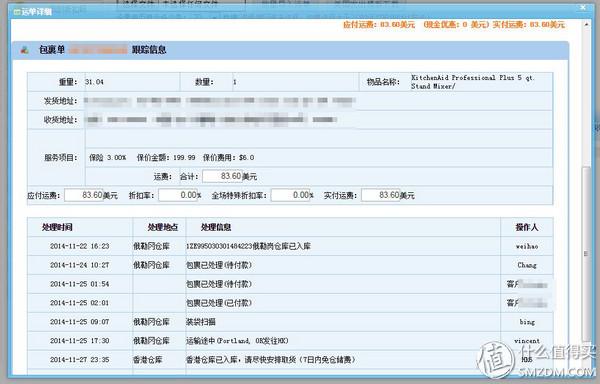
Task: Close the 运单详细 dialog window
Action: (x=583, y=7)
